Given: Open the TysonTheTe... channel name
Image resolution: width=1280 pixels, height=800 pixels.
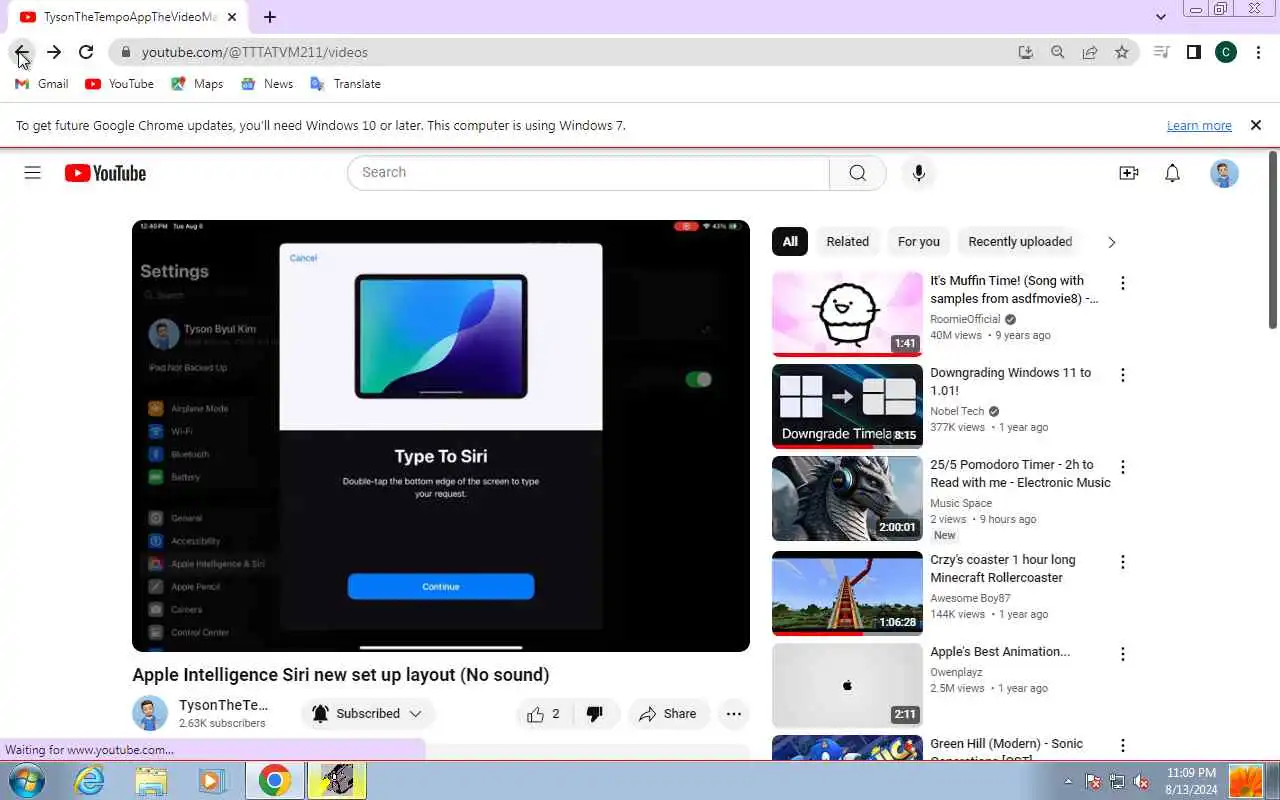Looking at the screenshot, I should pyautogui.click(x=223, y=705).
